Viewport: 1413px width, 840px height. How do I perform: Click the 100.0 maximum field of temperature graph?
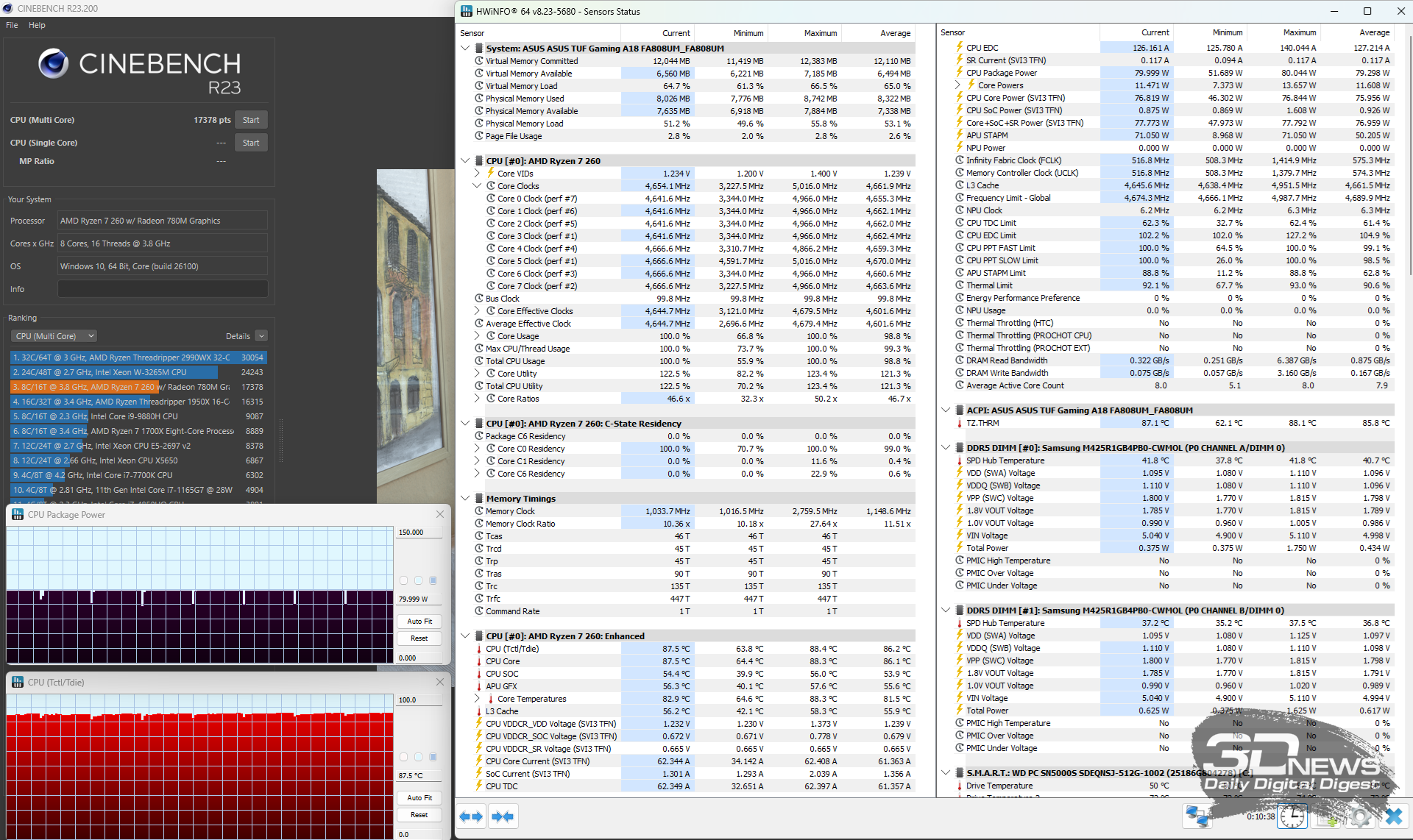click(419, 700)
